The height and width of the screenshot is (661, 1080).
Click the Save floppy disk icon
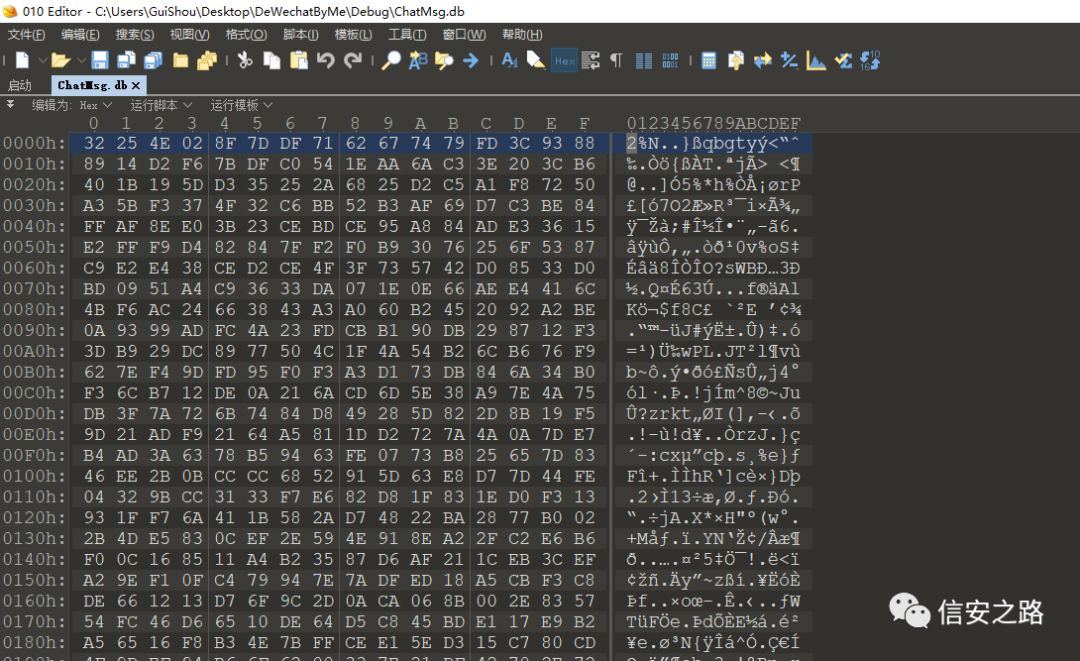[x=100, y=61]
